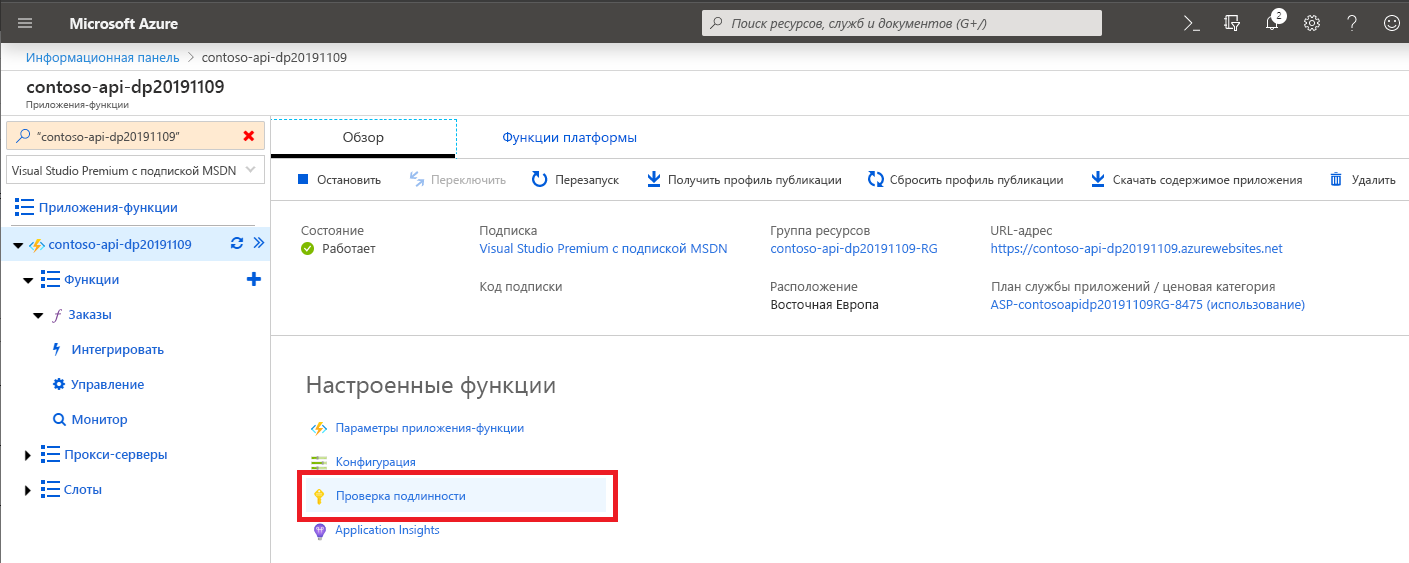Expand the Прокси-серверы node
1409x563 pixels.
point(28,455)
